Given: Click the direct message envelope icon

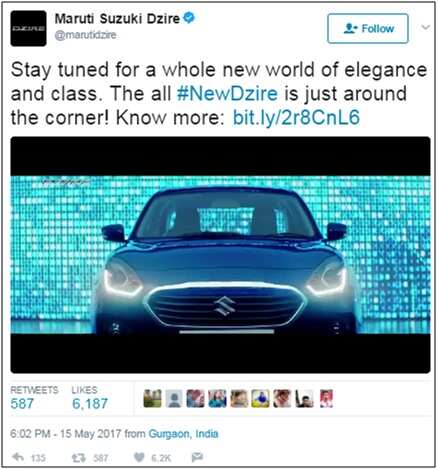Looking at the screenshot, I should point(197,457).
